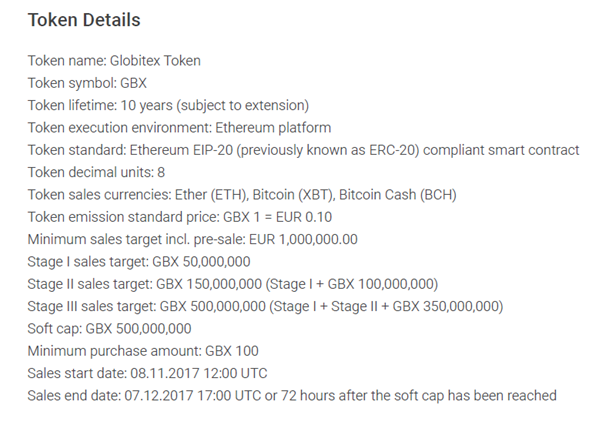The height and width of the screenshot is (425, 602).
Task: Click the Token name Globitex Token line
Action: pyautogui.click(x=114, y=61)
